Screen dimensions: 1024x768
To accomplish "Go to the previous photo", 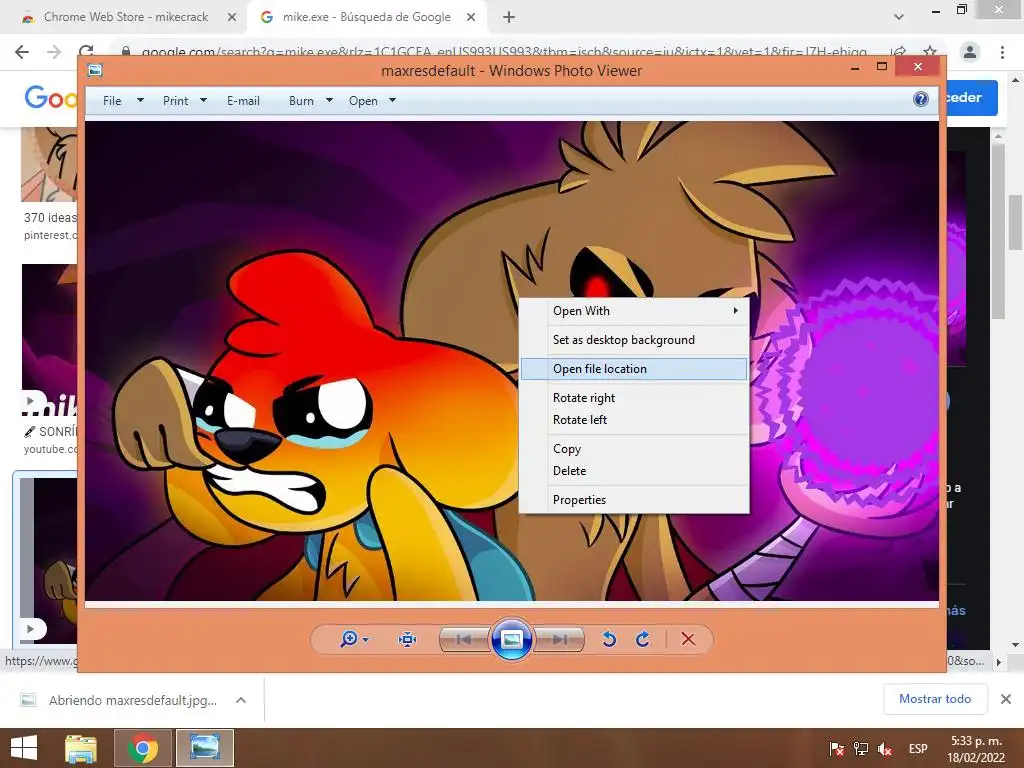I will point(464,639).
